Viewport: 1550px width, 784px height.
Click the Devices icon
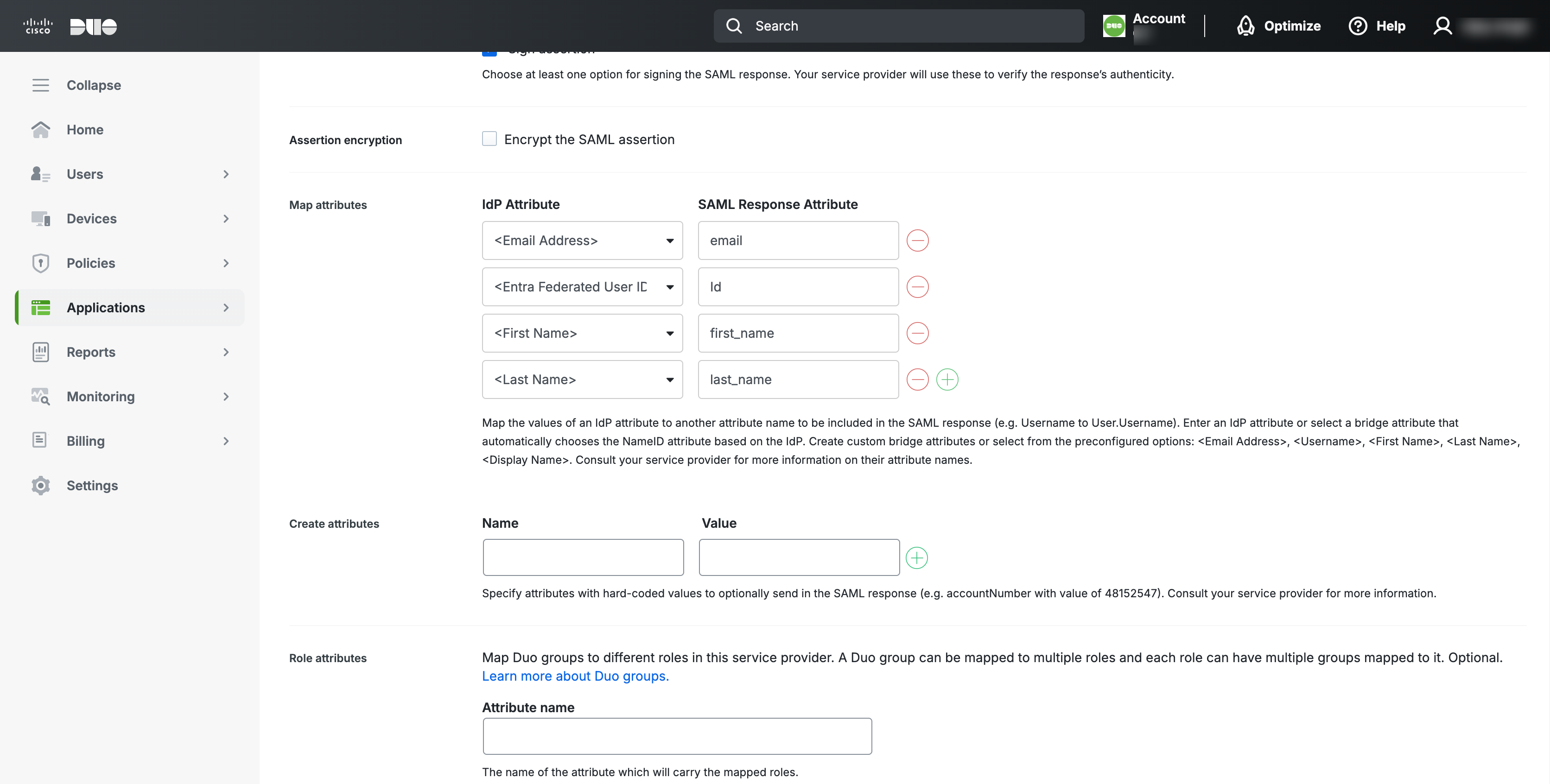pos(40,218)
